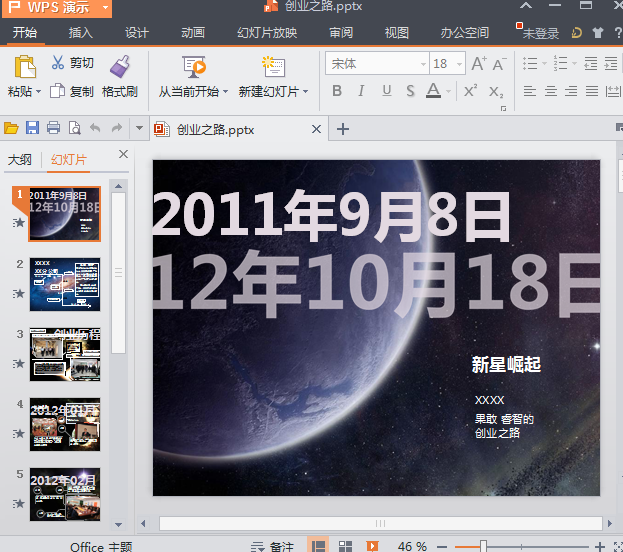Align text right
The image size is (623, 552).
coord(571,91)
